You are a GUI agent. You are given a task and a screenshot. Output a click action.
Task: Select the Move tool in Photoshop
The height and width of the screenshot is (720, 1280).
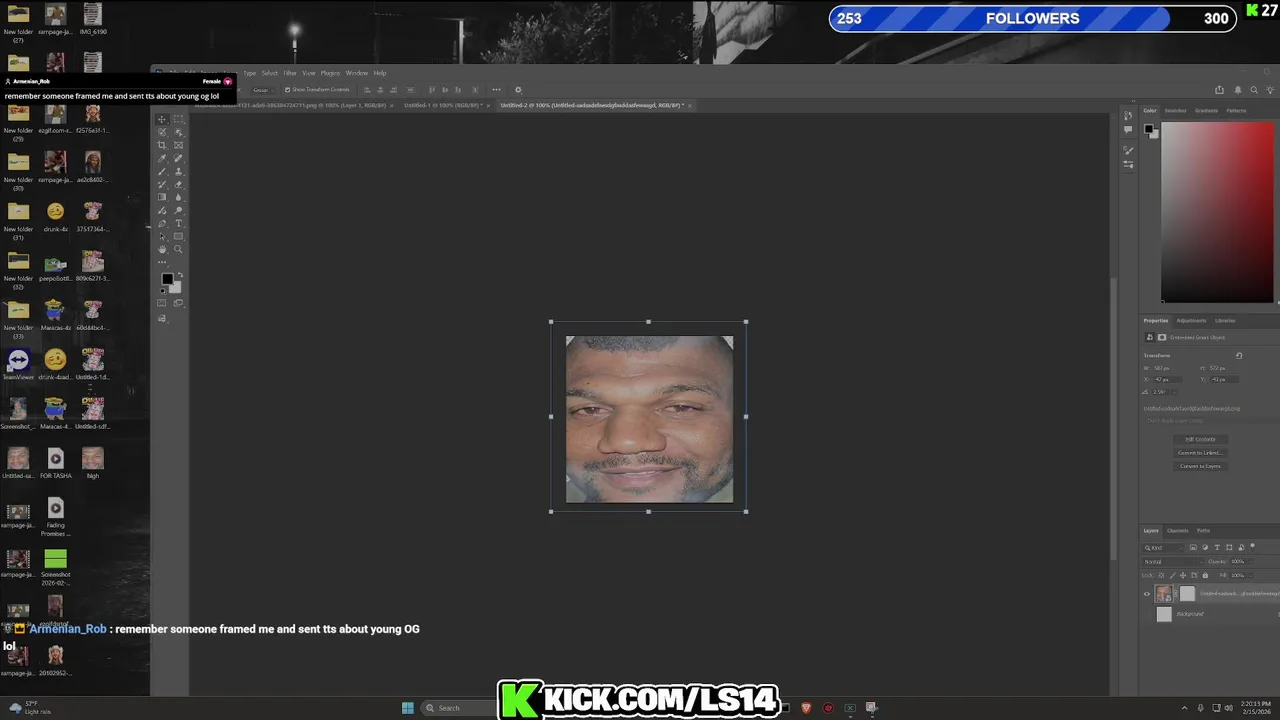(x=162, y=120)
